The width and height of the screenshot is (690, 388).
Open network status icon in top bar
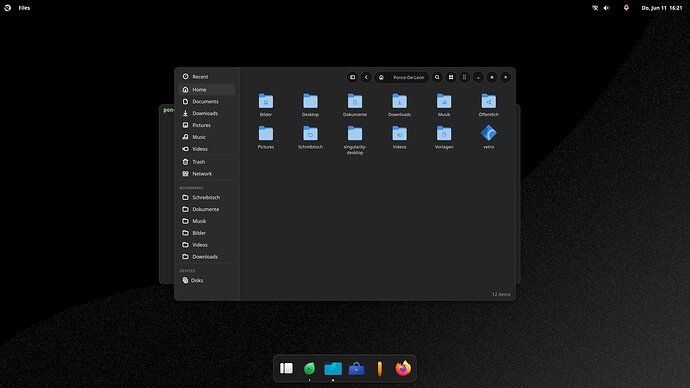[595, 8]
